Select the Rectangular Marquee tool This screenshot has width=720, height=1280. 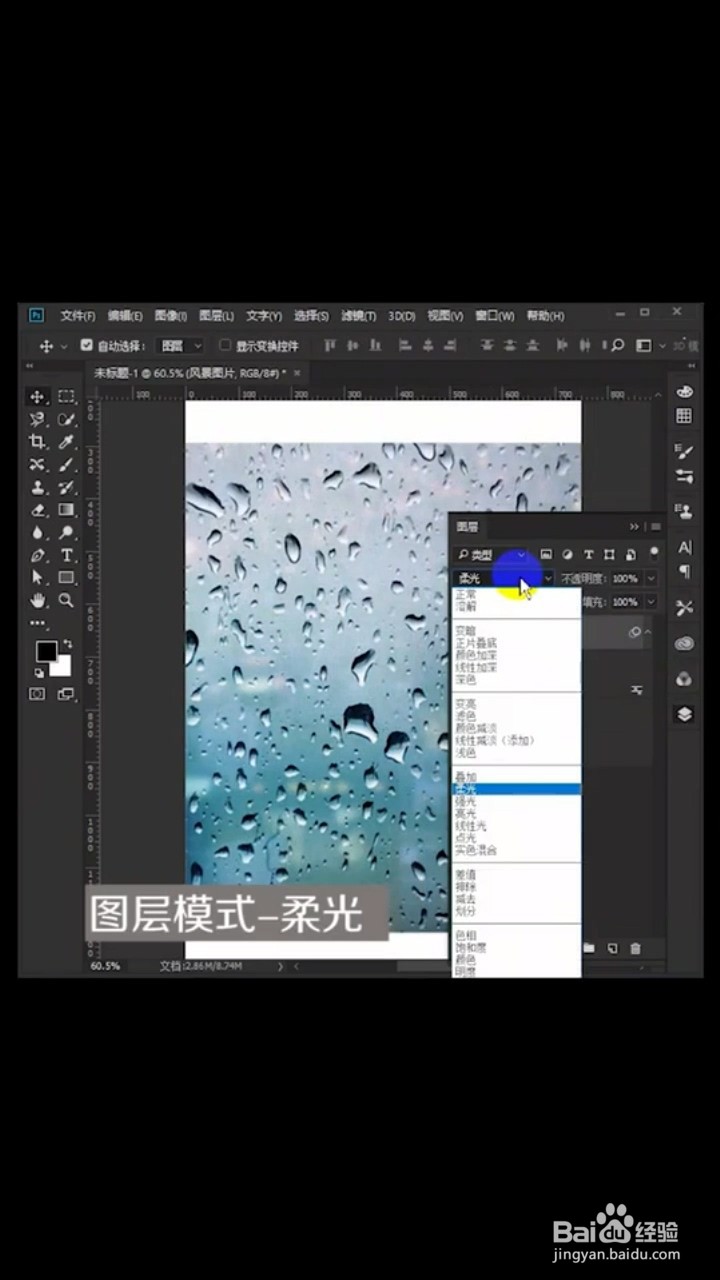(x=66, y=396)
